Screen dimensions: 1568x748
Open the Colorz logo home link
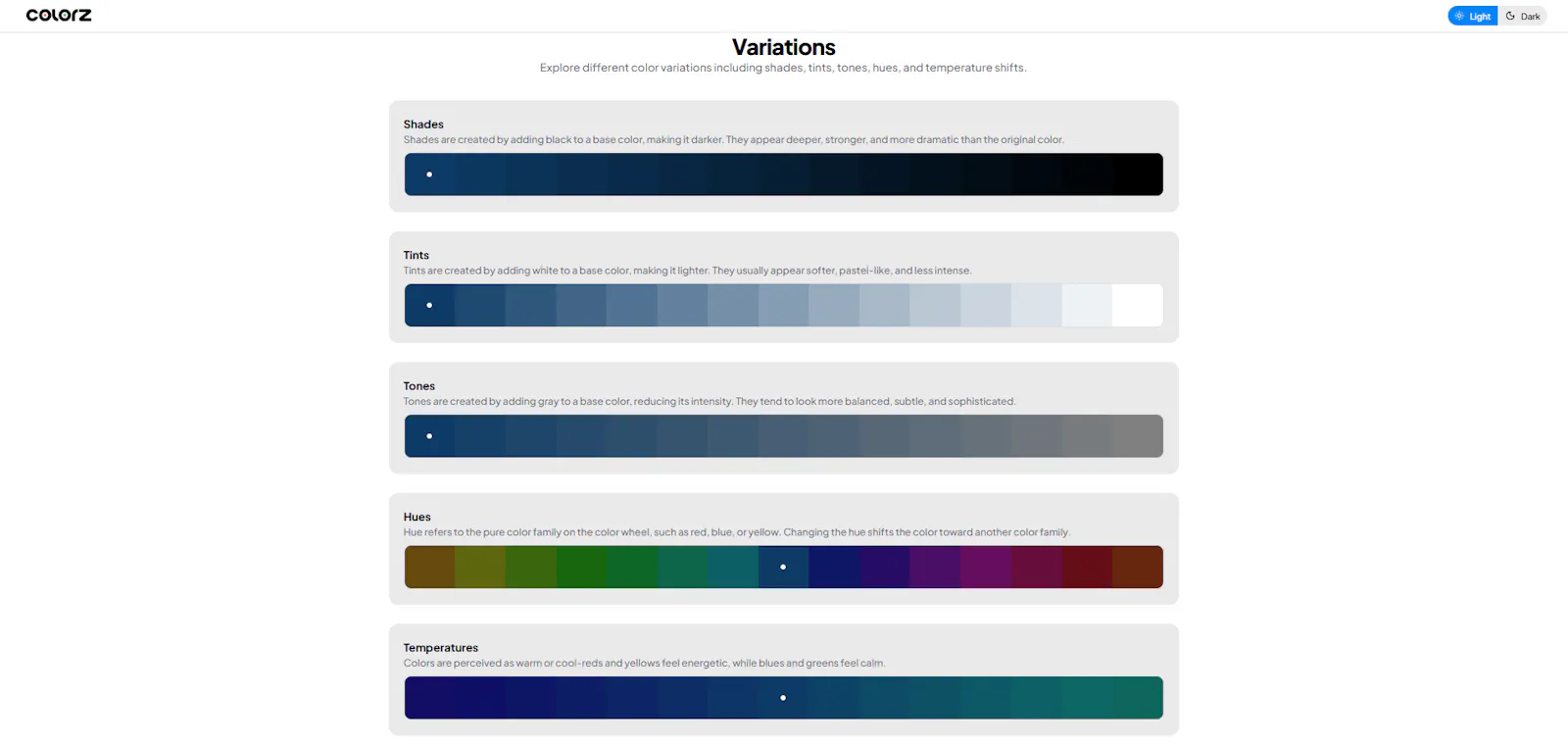pyautogui.click(x=59, y=16)
